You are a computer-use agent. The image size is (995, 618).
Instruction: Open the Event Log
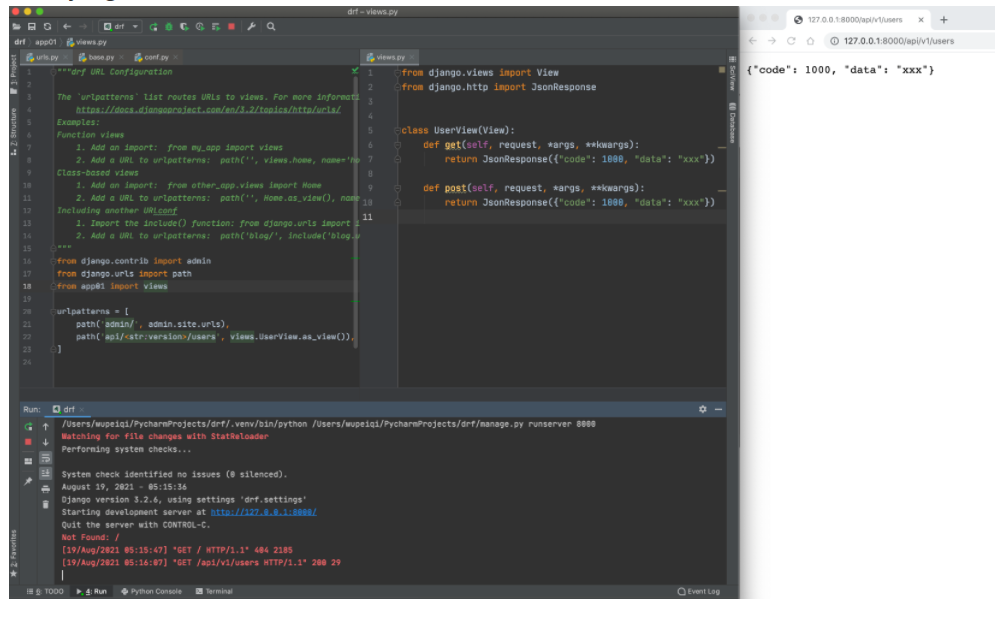point(699,592)
